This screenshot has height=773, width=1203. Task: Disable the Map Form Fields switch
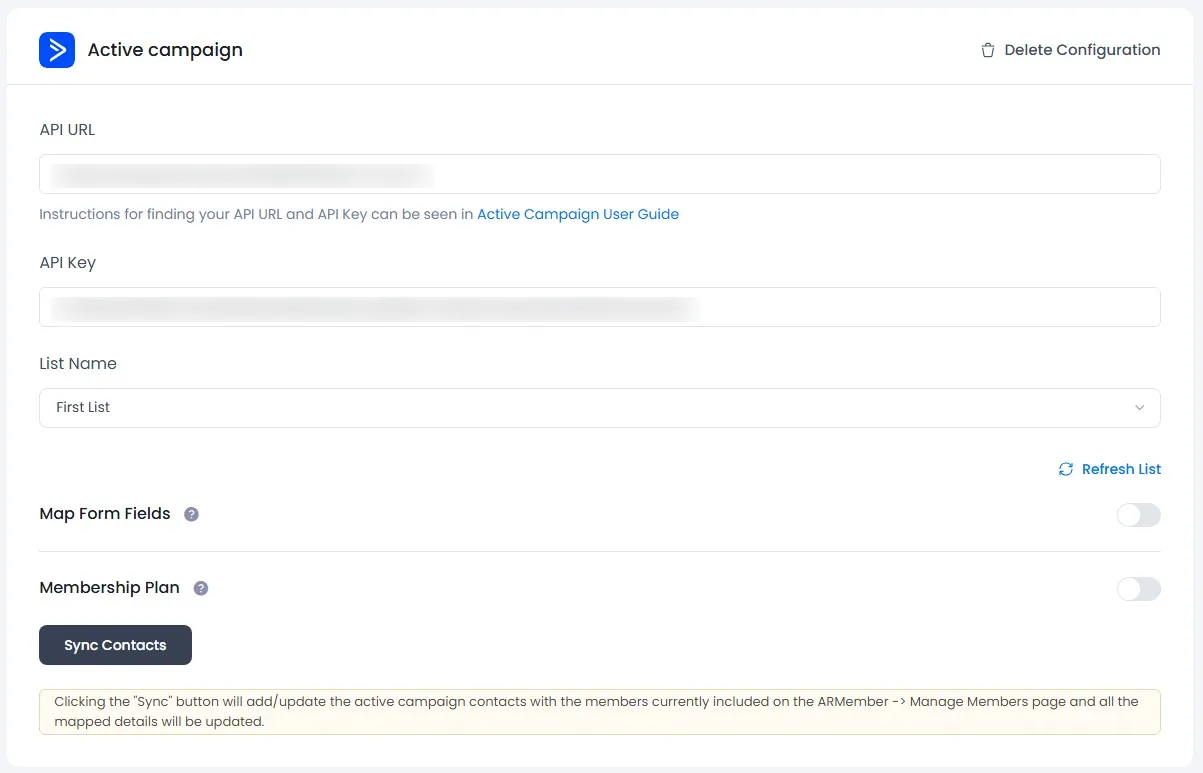pos(1138,515)
